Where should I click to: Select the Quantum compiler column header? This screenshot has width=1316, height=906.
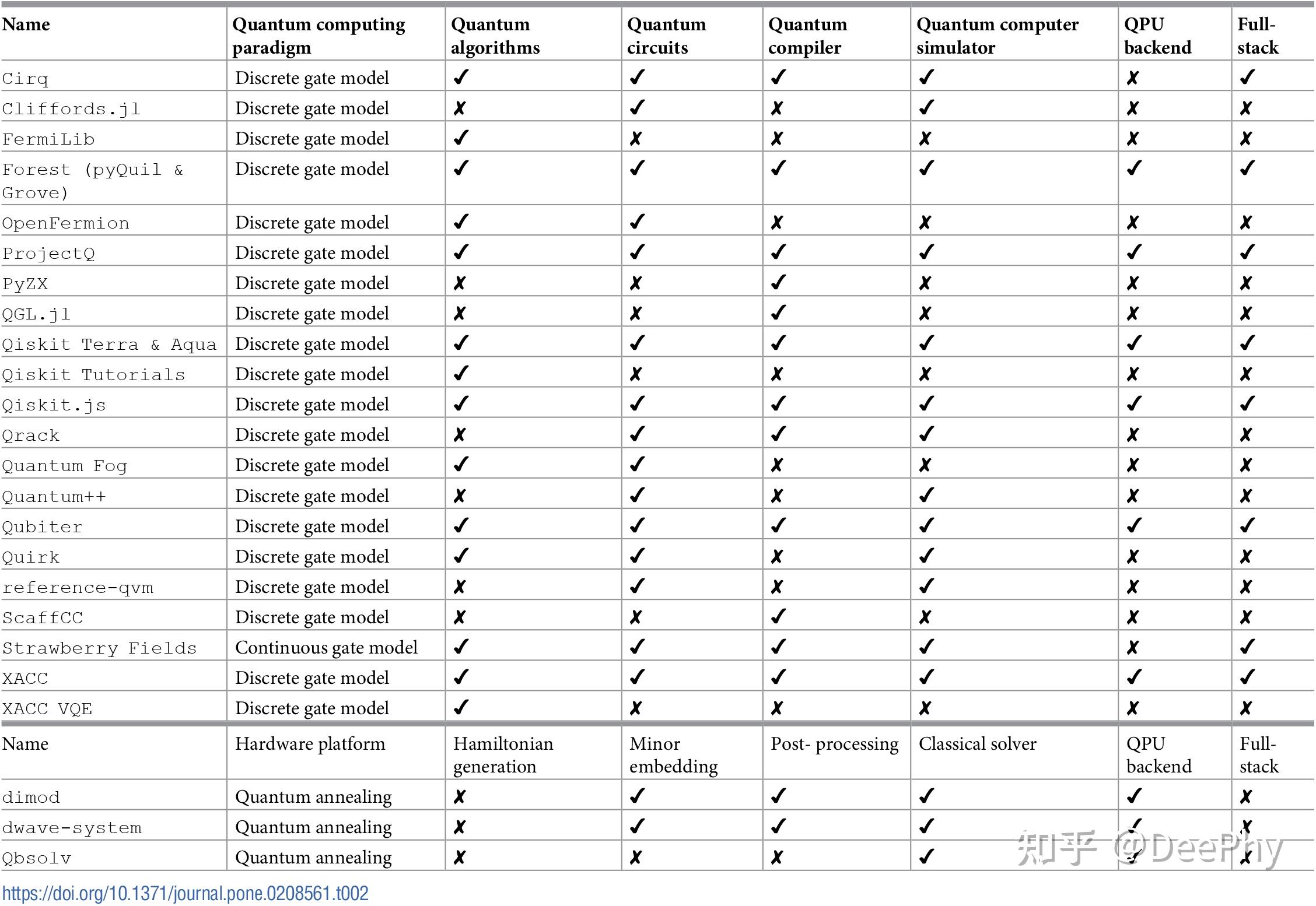click(807, 36)
